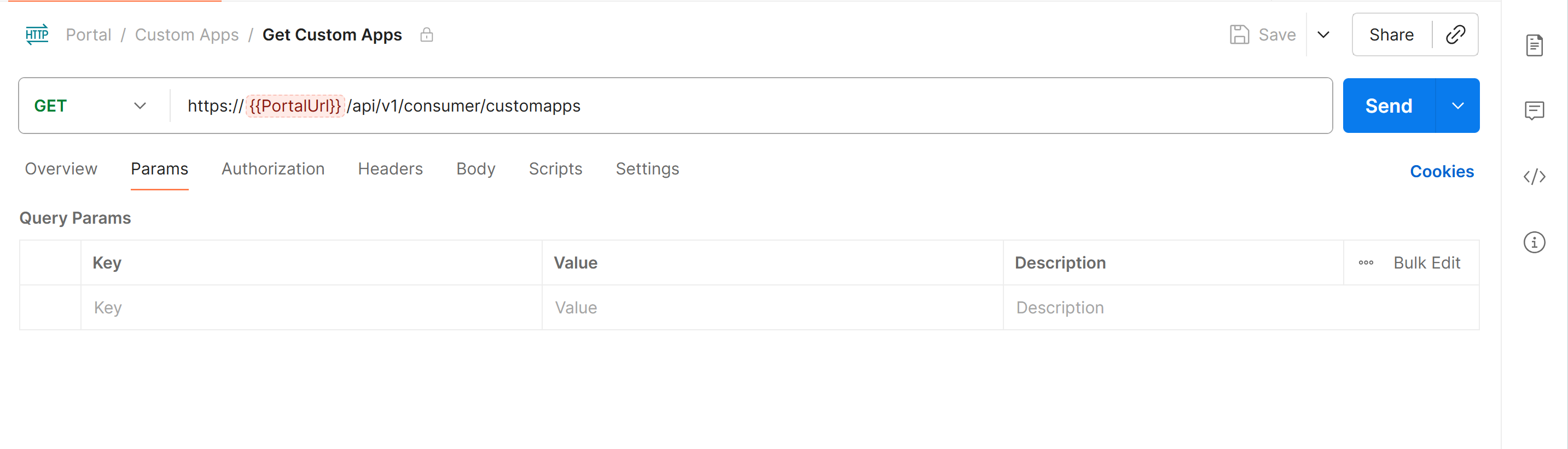Image resolution: width=1568 pixels, height=449 pixels.
Task: Switch to Bulk Edit mode
Action: point(1427,263)
